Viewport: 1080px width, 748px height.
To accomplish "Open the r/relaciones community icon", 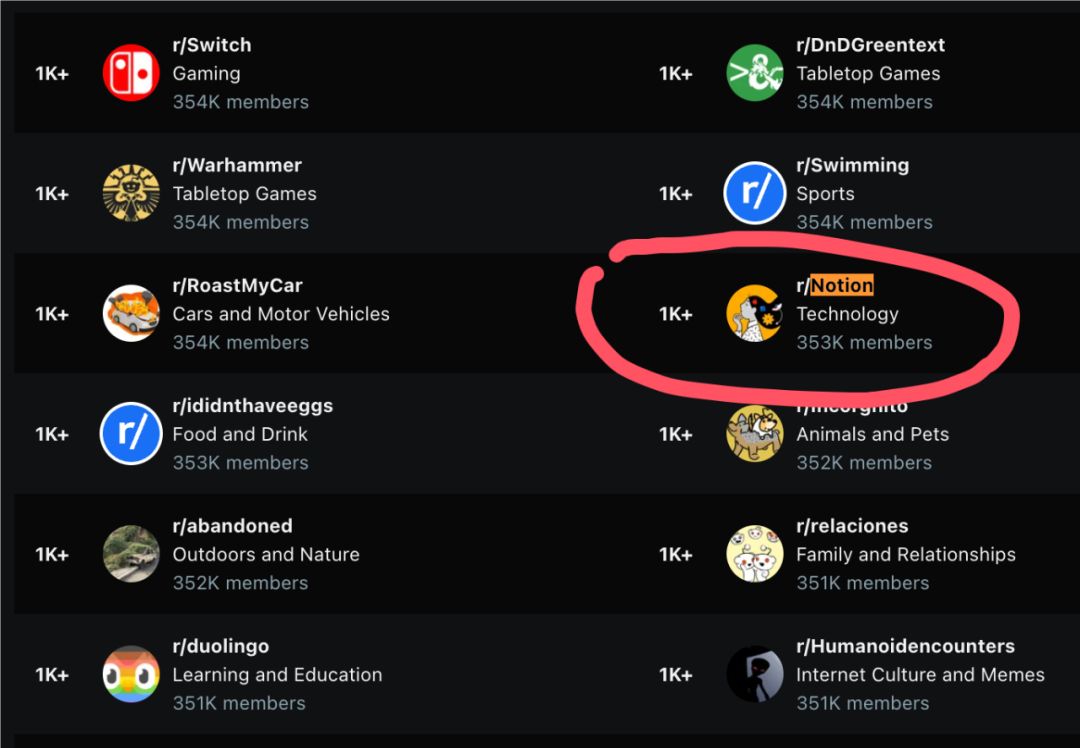I will coord(754,554).
